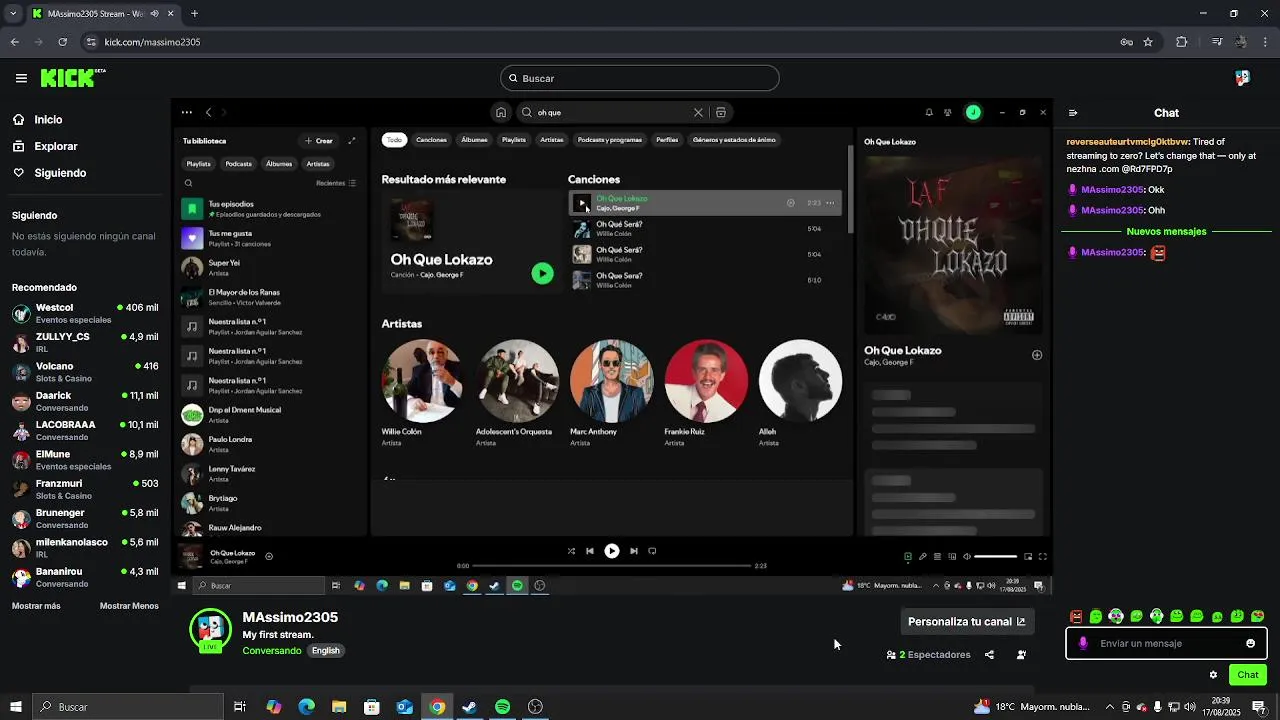Open Chrome tab search dropdown arrow
Screen dimensions: 1280x720
pos(13,14)
